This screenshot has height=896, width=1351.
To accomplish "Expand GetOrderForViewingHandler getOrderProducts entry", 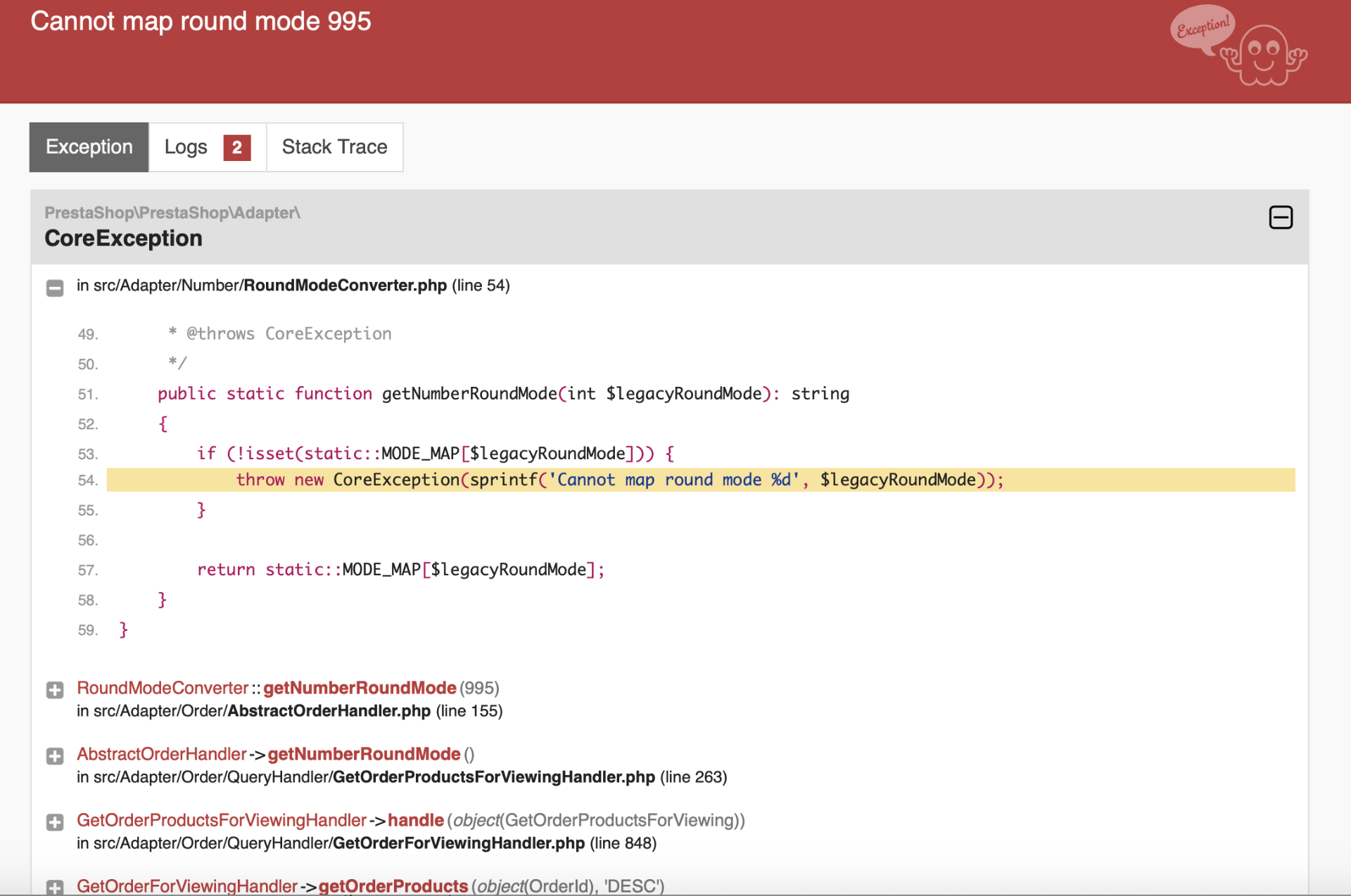I will [55, 887].
